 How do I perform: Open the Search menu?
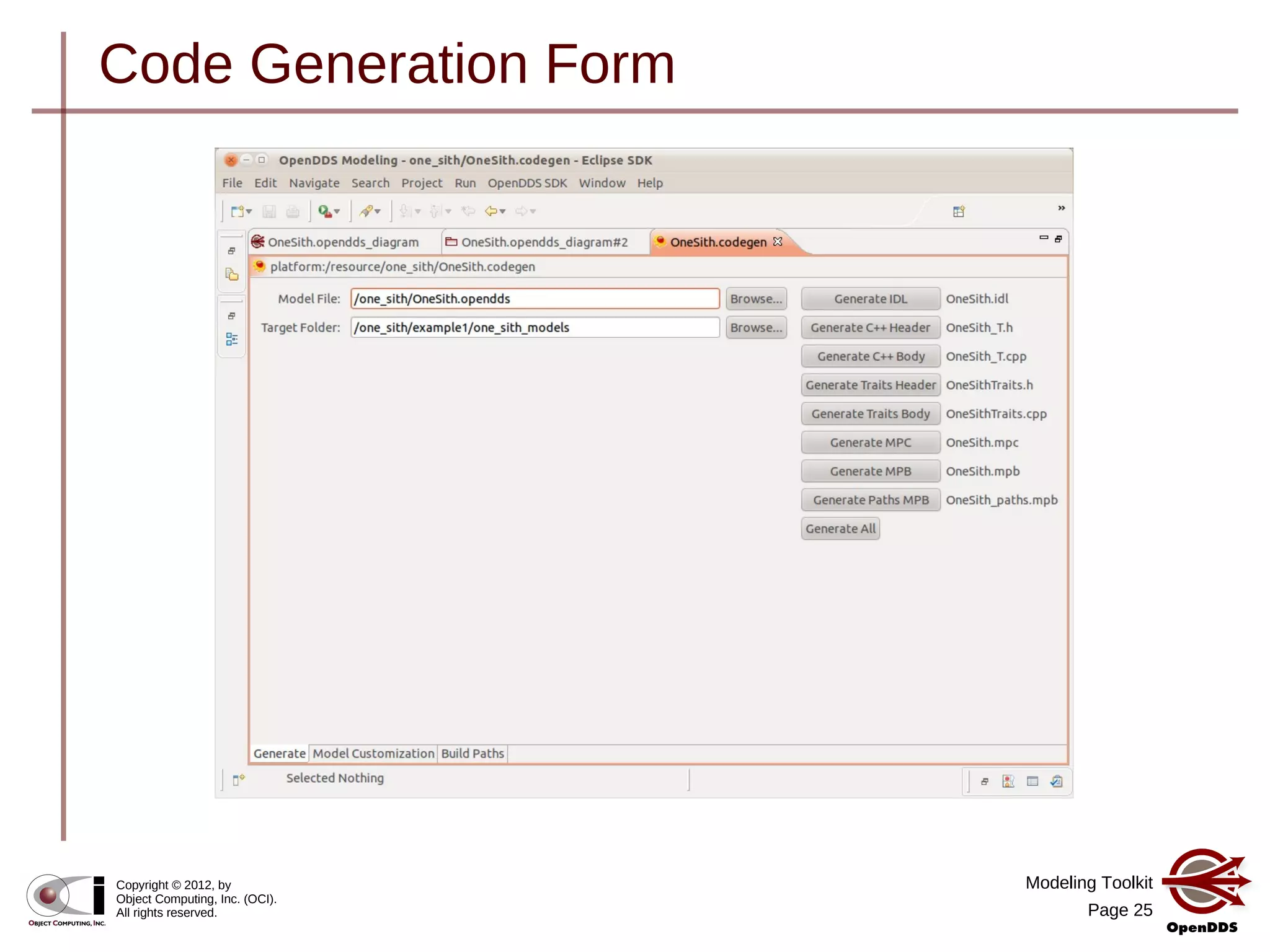(370, 183)
